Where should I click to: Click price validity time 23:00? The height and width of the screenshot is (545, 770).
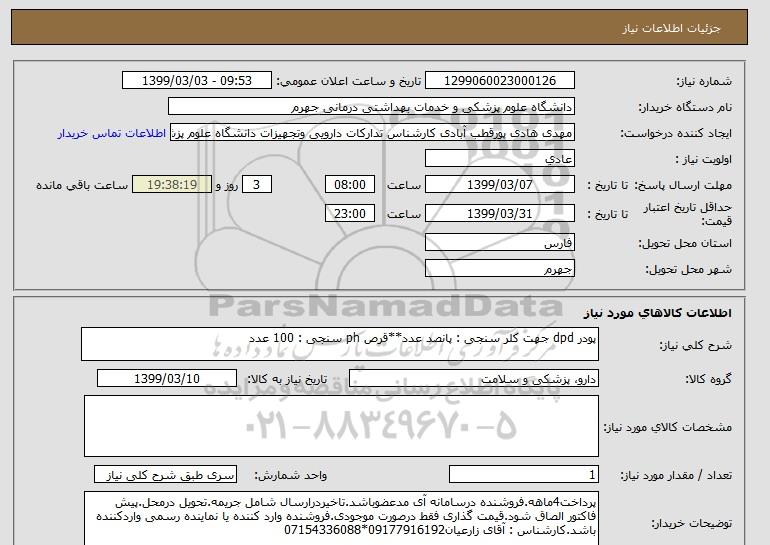pyautogui.click(x=350, y=214)
